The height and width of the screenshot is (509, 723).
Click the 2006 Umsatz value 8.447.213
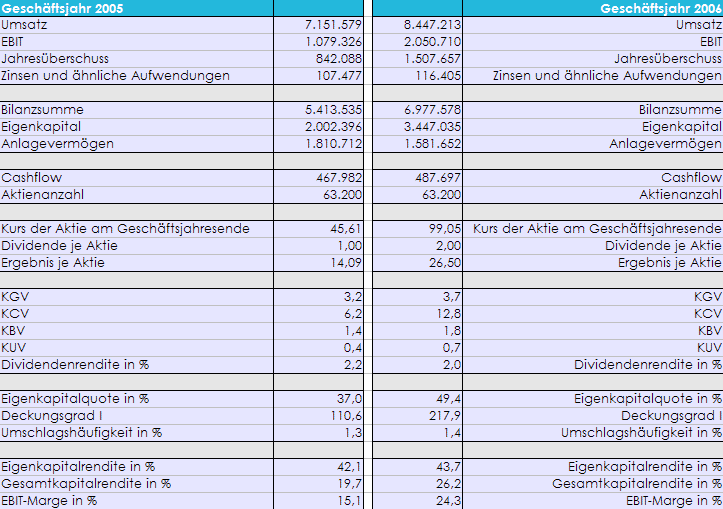point(433,25)
